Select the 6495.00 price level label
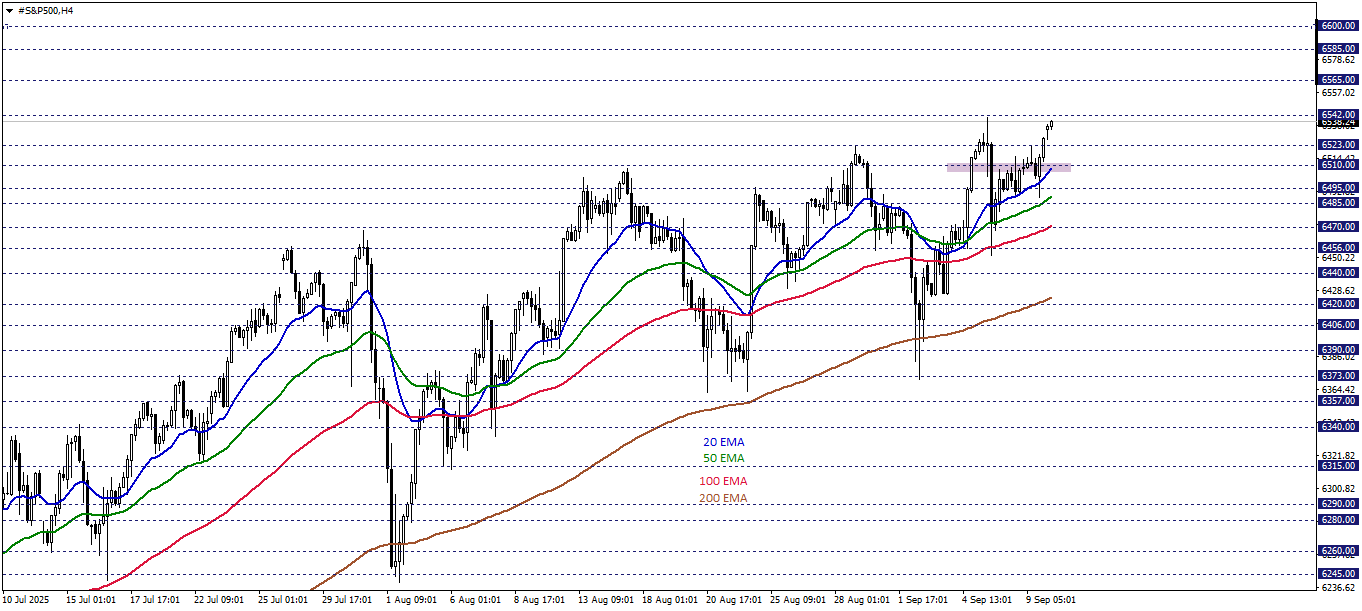Screen dimensions: 1362x611 (1338, 188)
